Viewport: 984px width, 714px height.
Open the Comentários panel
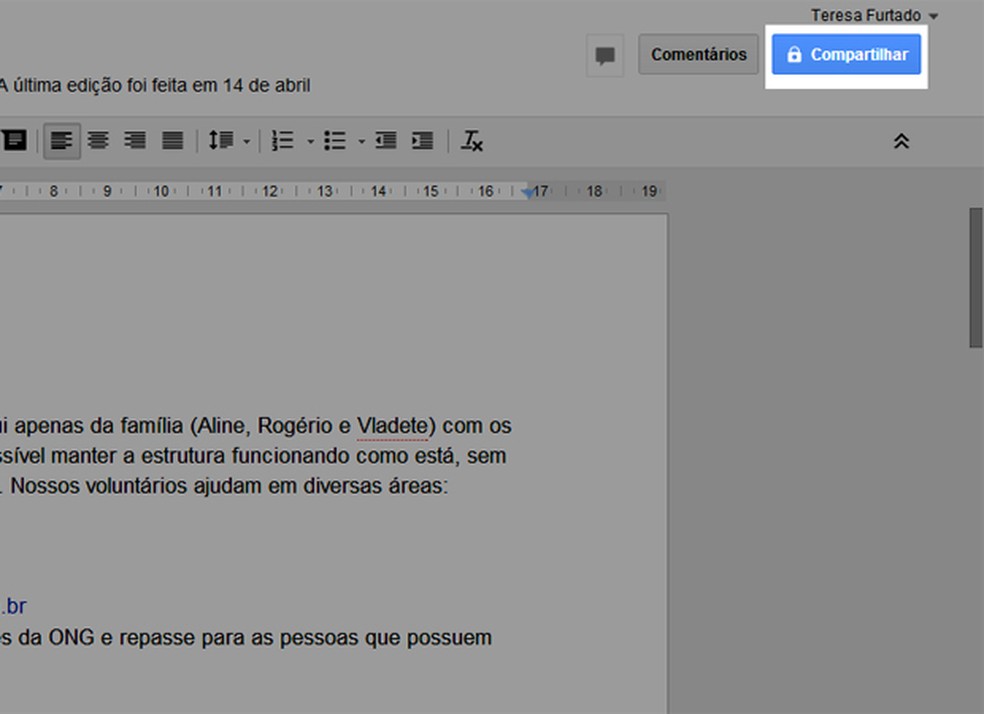tap(698, 54)
